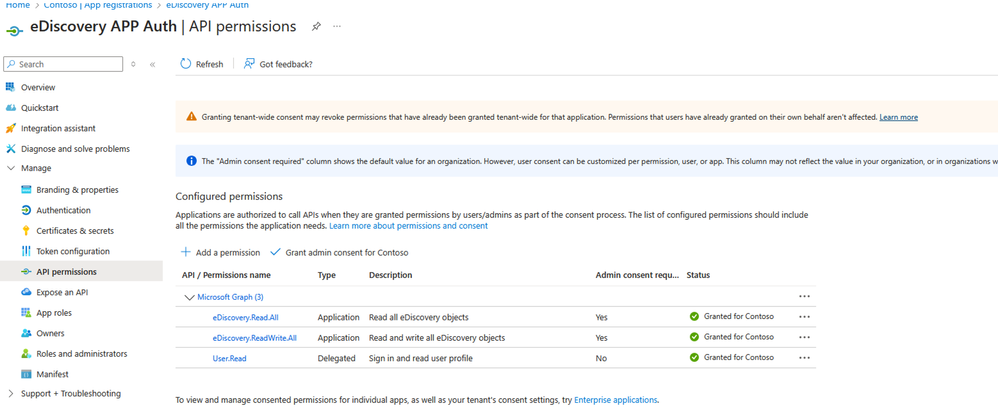Collapse the Microsoft Graph (3) group
The width and height of the screenshot is (998, 418).
189,297
